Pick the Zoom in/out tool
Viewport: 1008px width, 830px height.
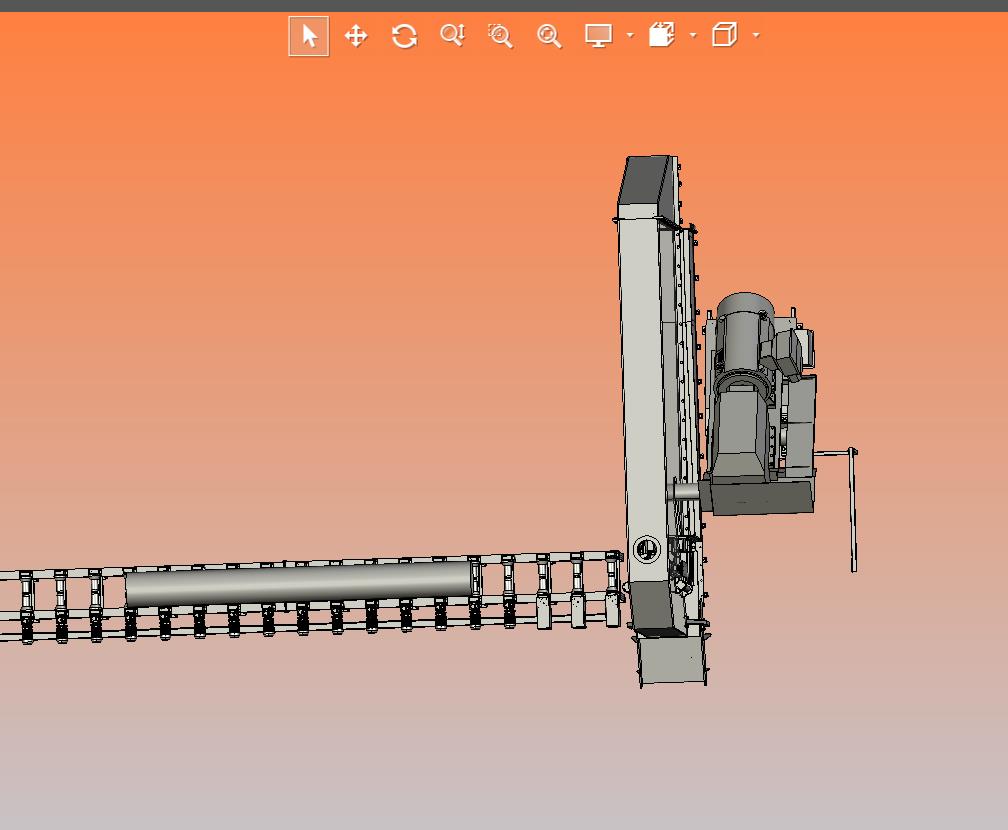click(453, 35)
